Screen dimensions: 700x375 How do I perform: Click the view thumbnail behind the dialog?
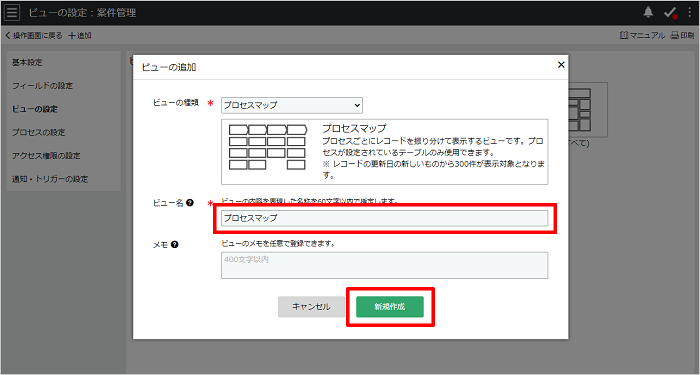(588, 109)
